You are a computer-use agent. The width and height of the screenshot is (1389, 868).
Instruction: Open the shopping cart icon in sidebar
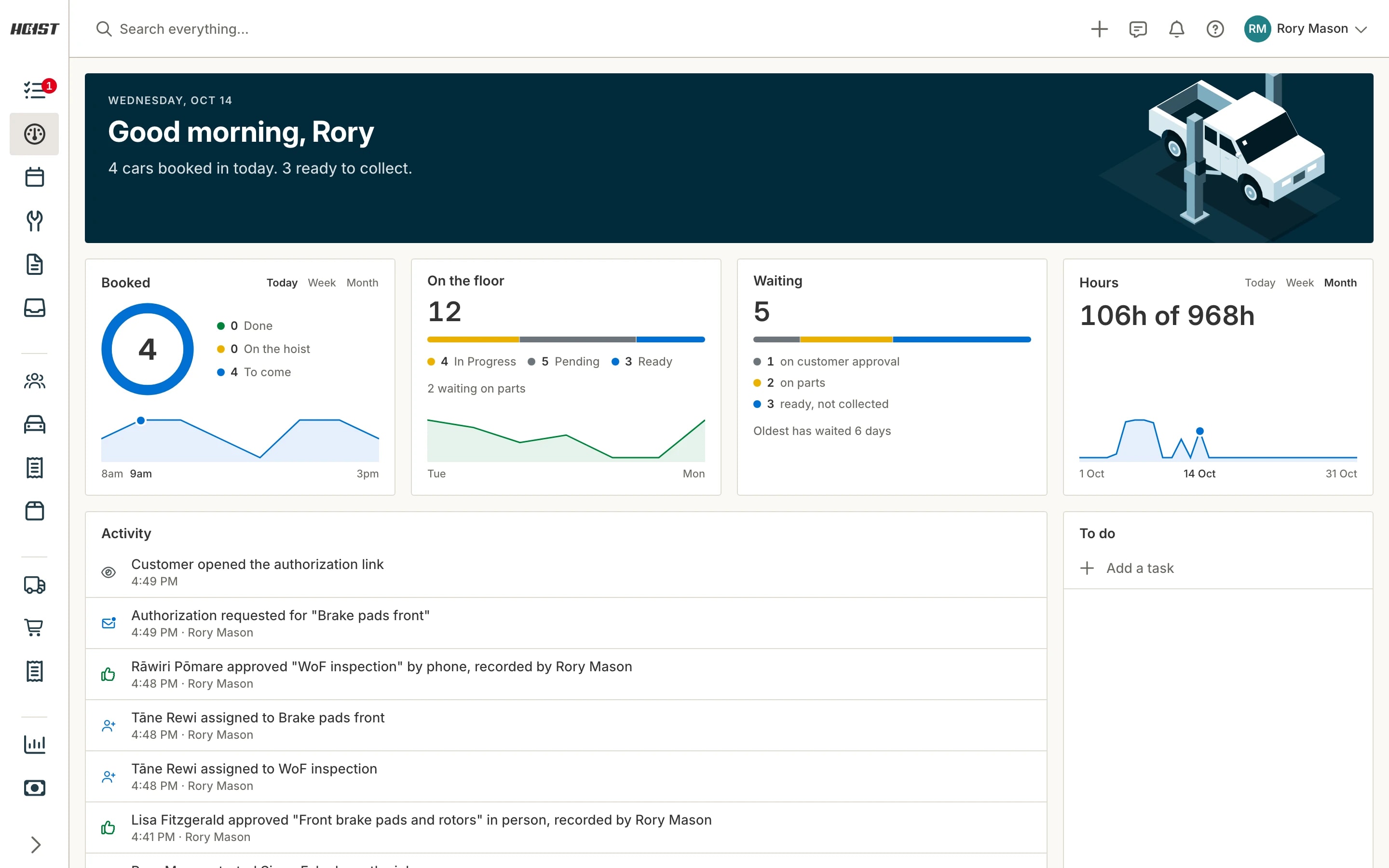click(34, 627)
